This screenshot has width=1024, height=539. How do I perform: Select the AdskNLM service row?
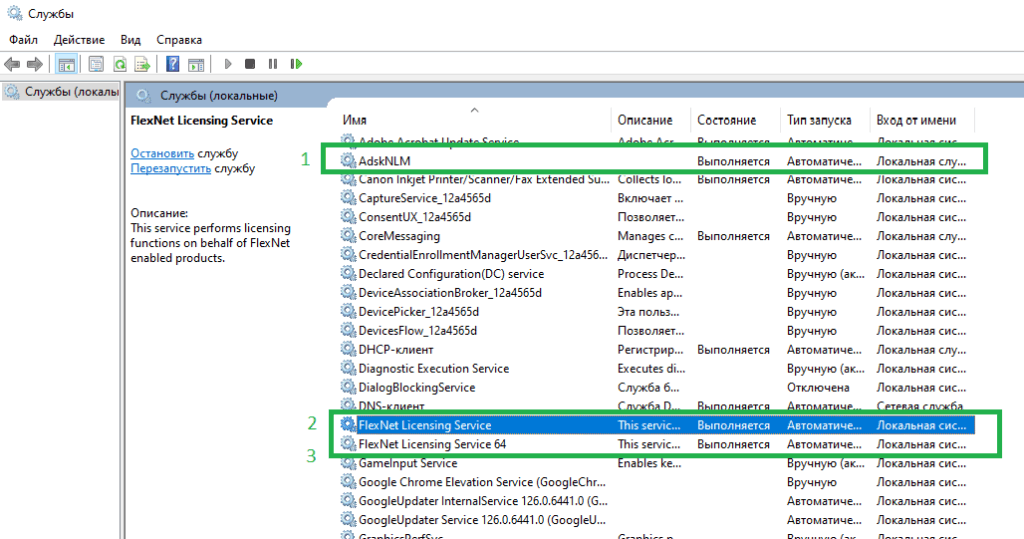384,160
